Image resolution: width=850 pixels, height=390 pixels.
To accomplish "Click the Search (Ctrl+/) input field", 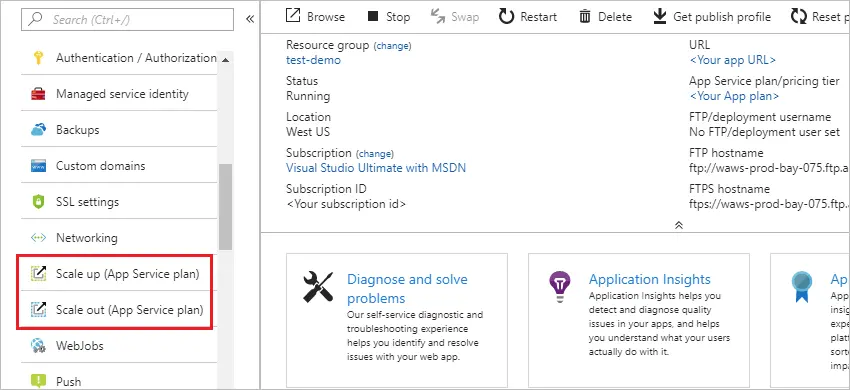I will (x=127, y=20).
